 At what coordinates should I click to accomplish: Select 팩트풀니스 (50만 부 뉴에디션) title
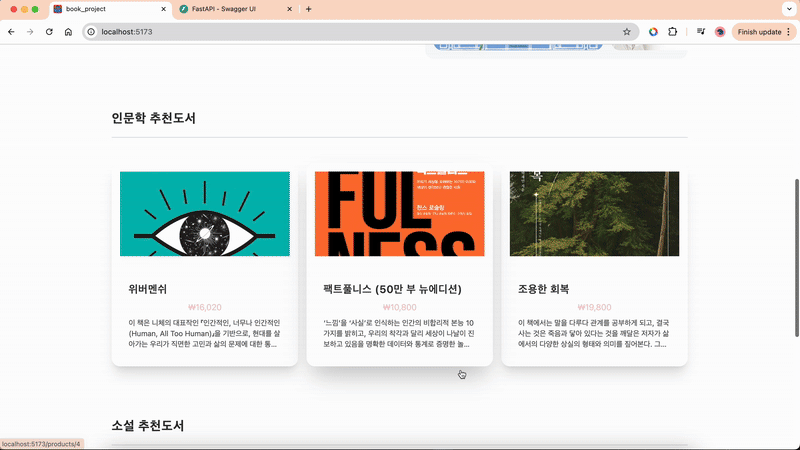tap(392, 289)
